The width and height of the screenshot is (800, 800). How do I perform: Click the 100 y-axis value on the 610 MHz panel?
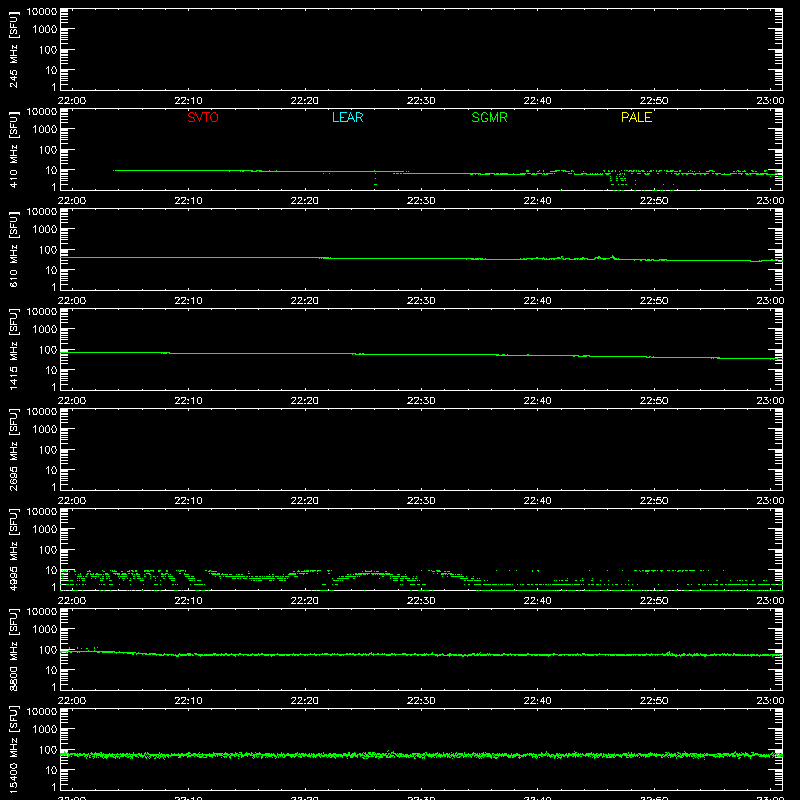pos(48,250)
